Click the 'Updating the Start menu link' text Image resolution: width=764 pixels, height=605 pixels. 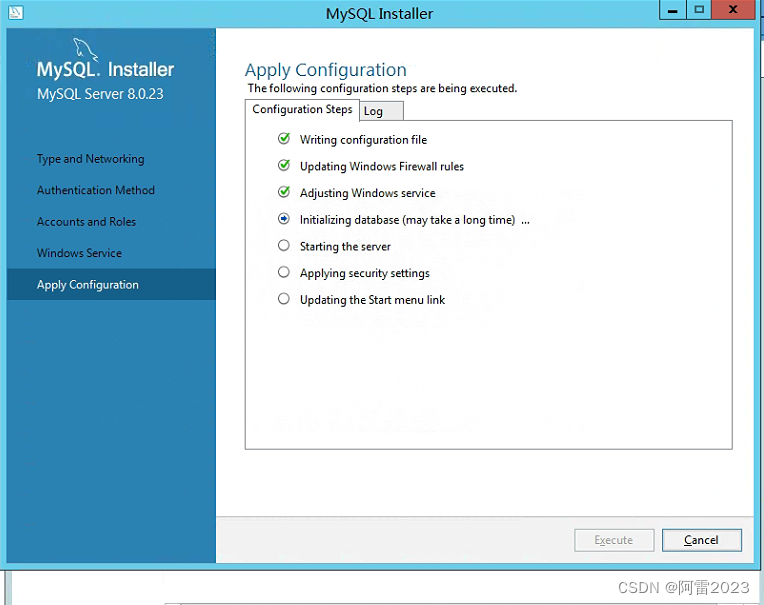[373, 300]
